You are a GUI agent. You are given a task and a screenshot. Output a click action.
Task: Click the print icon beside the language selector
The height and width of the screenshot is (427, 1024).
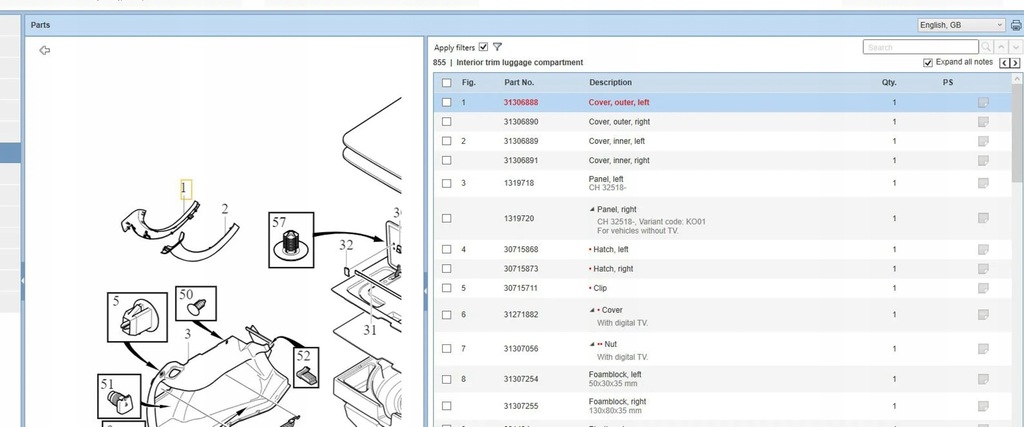click(x=1016, y=25)
